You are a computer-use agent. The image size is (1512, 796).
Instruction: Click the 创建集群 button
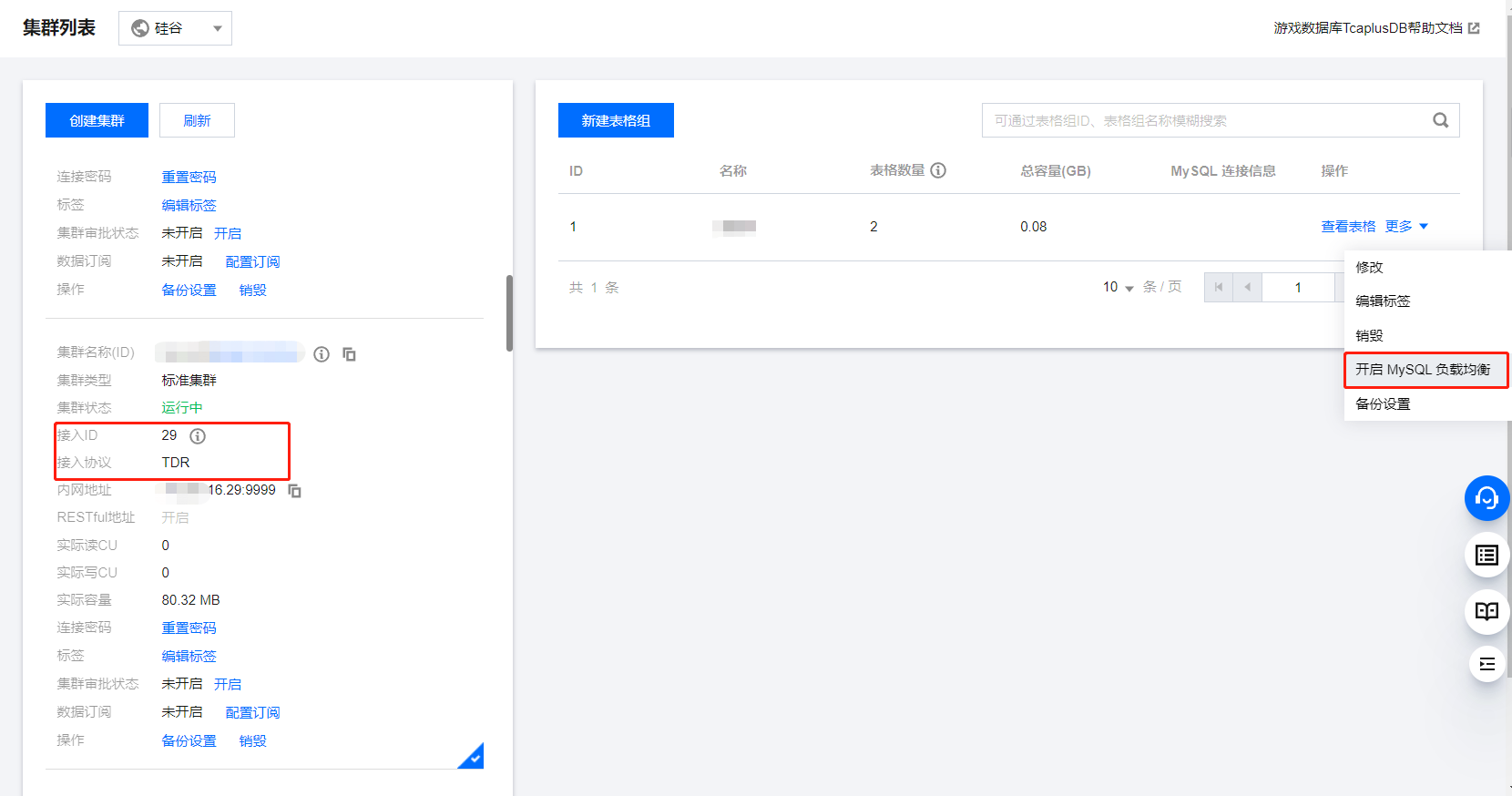pos(97,120)
